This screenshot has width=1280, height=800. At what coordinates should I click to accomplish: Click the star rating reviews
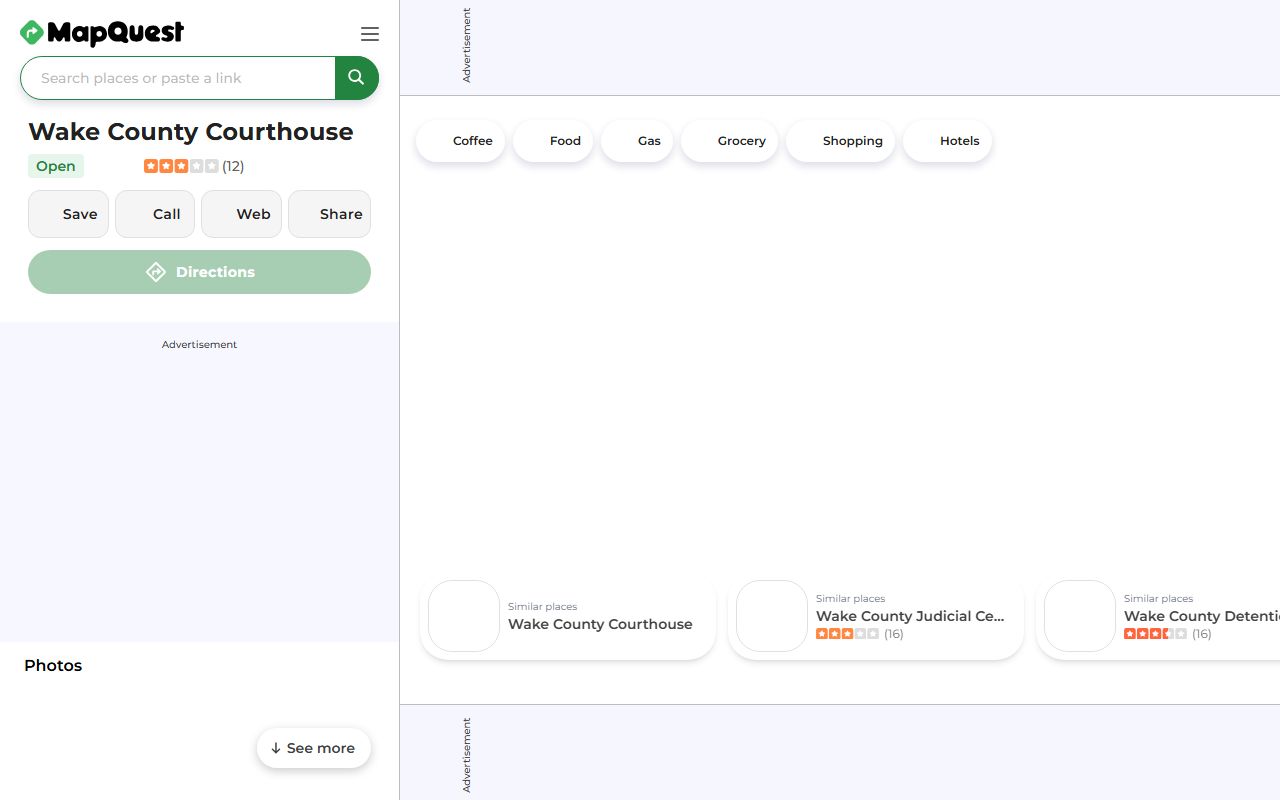click(193, 166)
